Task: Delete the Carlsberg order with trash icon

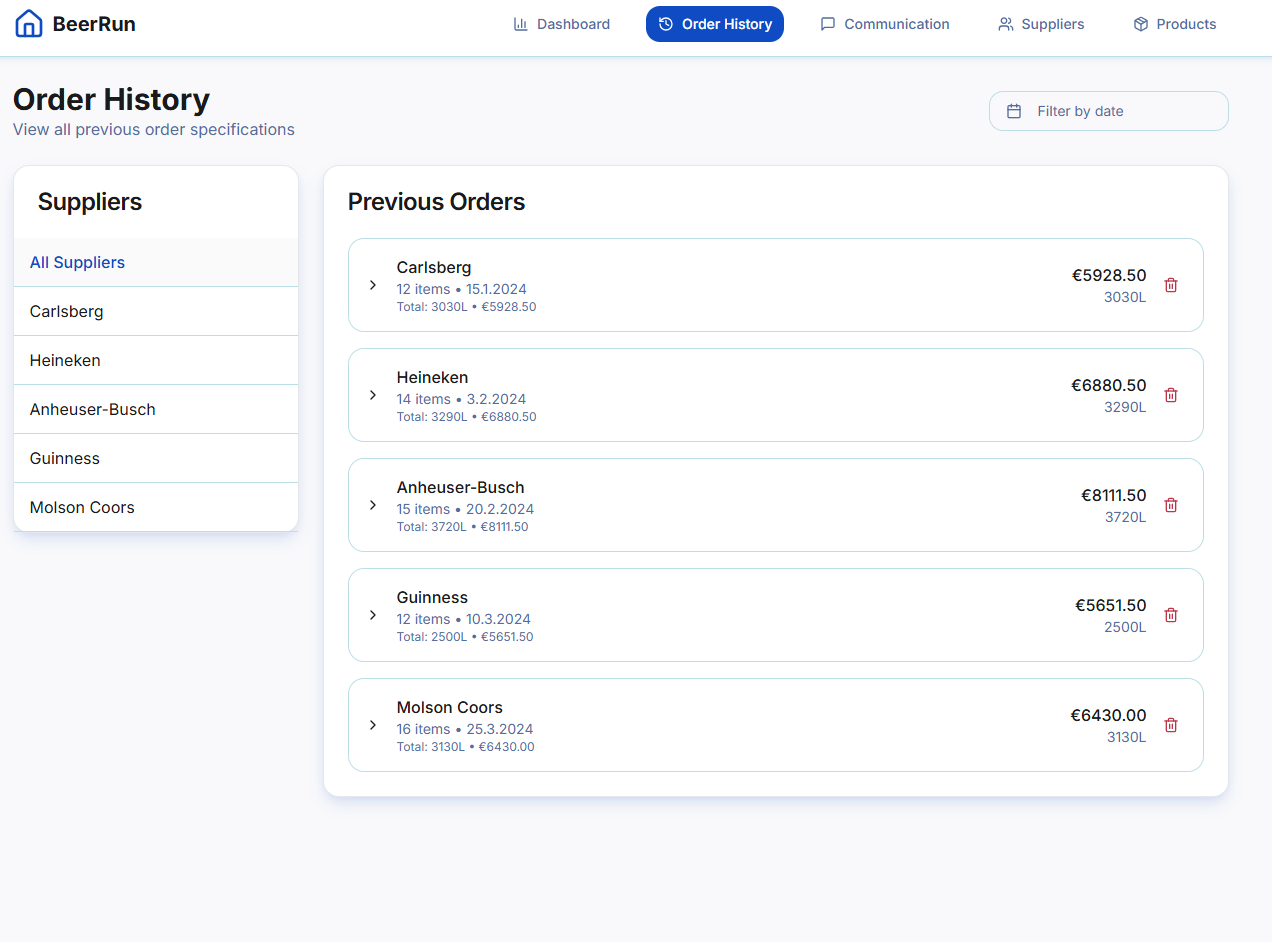Action: (x=1171, y=285)
